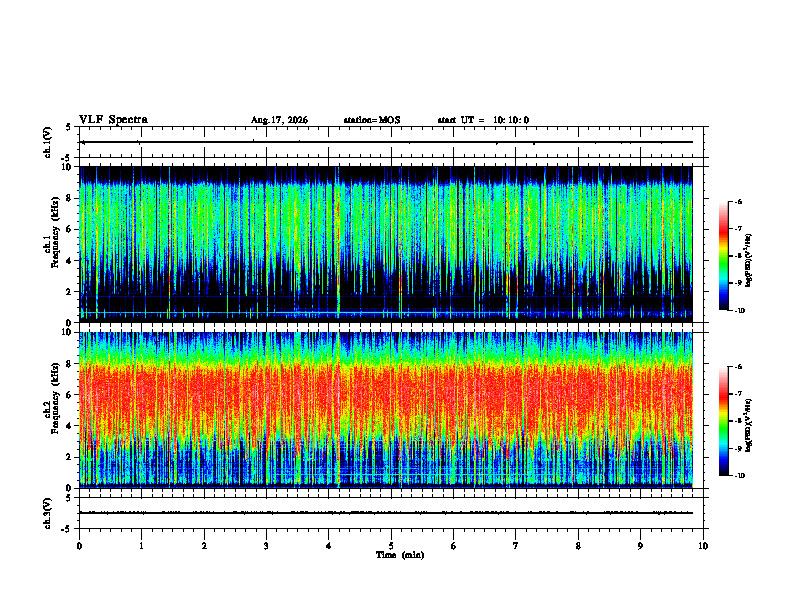The image size is (792, 612).
Task: Click the time axis tick label "2"
Action: [204, 546]
